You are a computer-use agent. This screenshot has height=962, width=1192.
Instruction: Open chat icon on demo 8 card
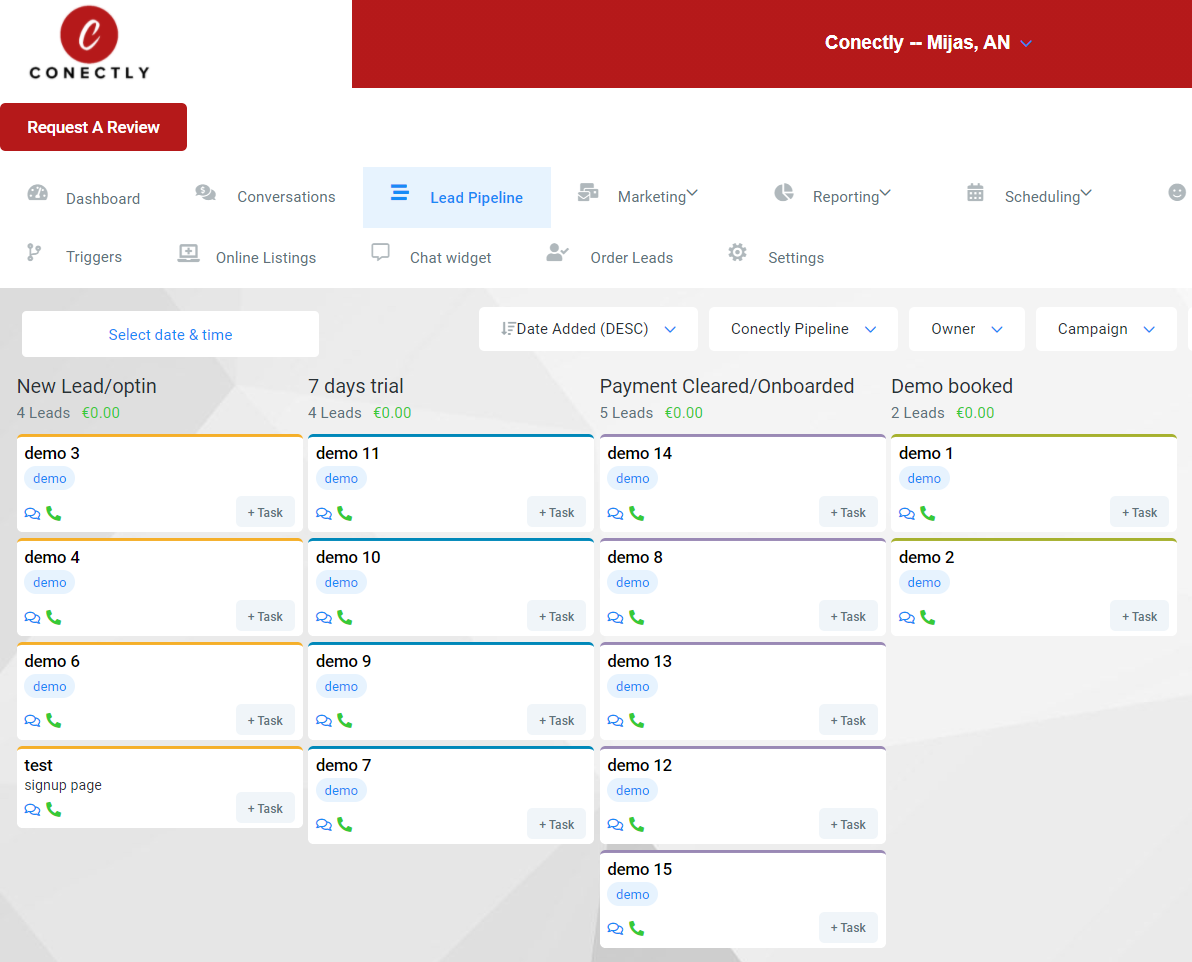tap(615, 618)
